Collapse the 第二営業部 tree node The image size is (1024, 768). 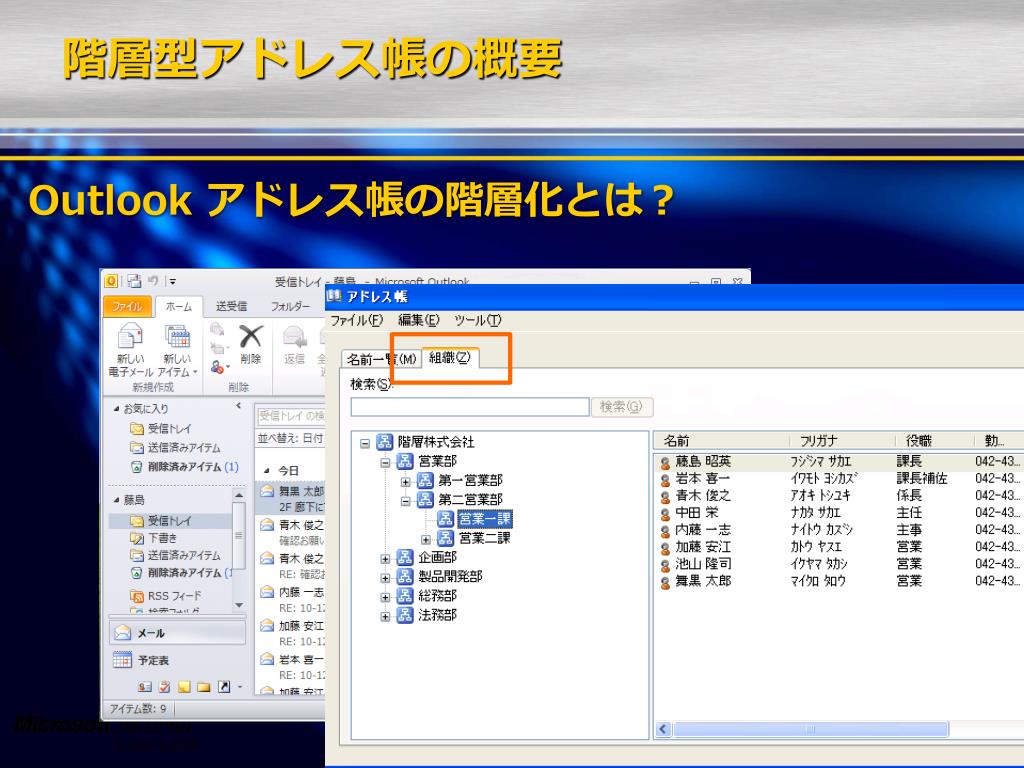pos(406,501)
